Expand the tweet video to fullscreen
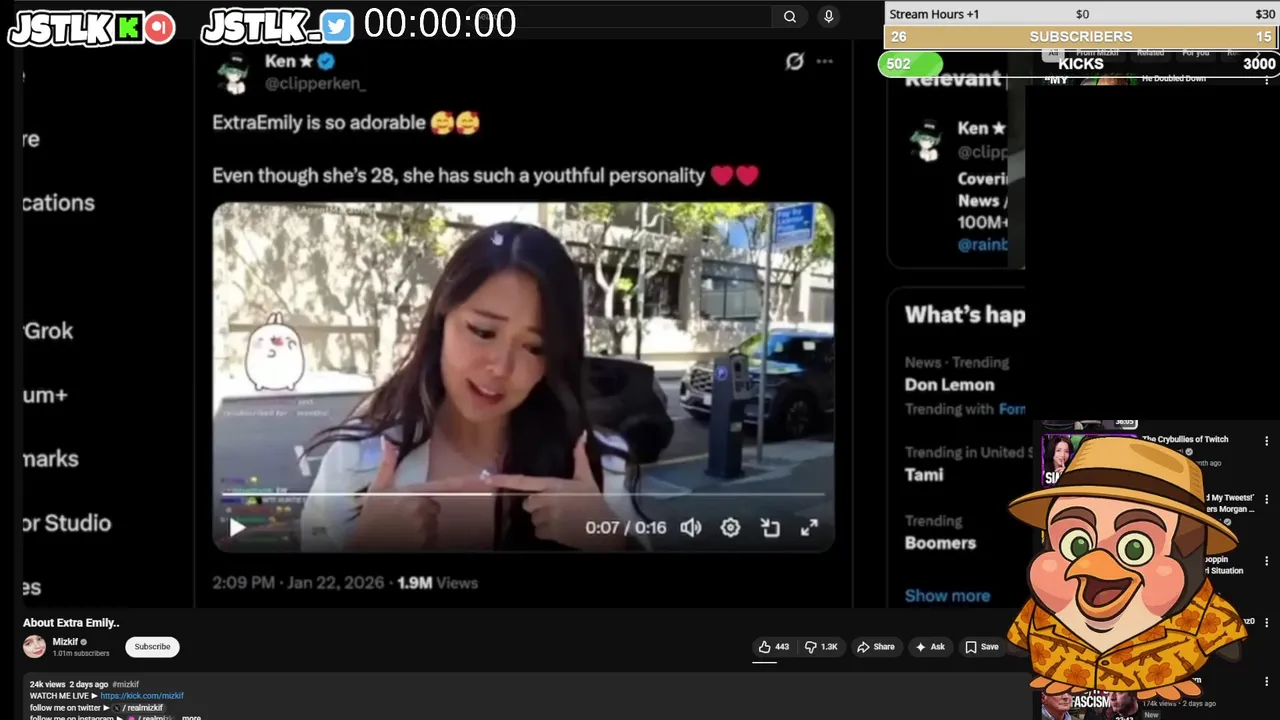This screenshot has width=1280, height=720. (809, 528)
